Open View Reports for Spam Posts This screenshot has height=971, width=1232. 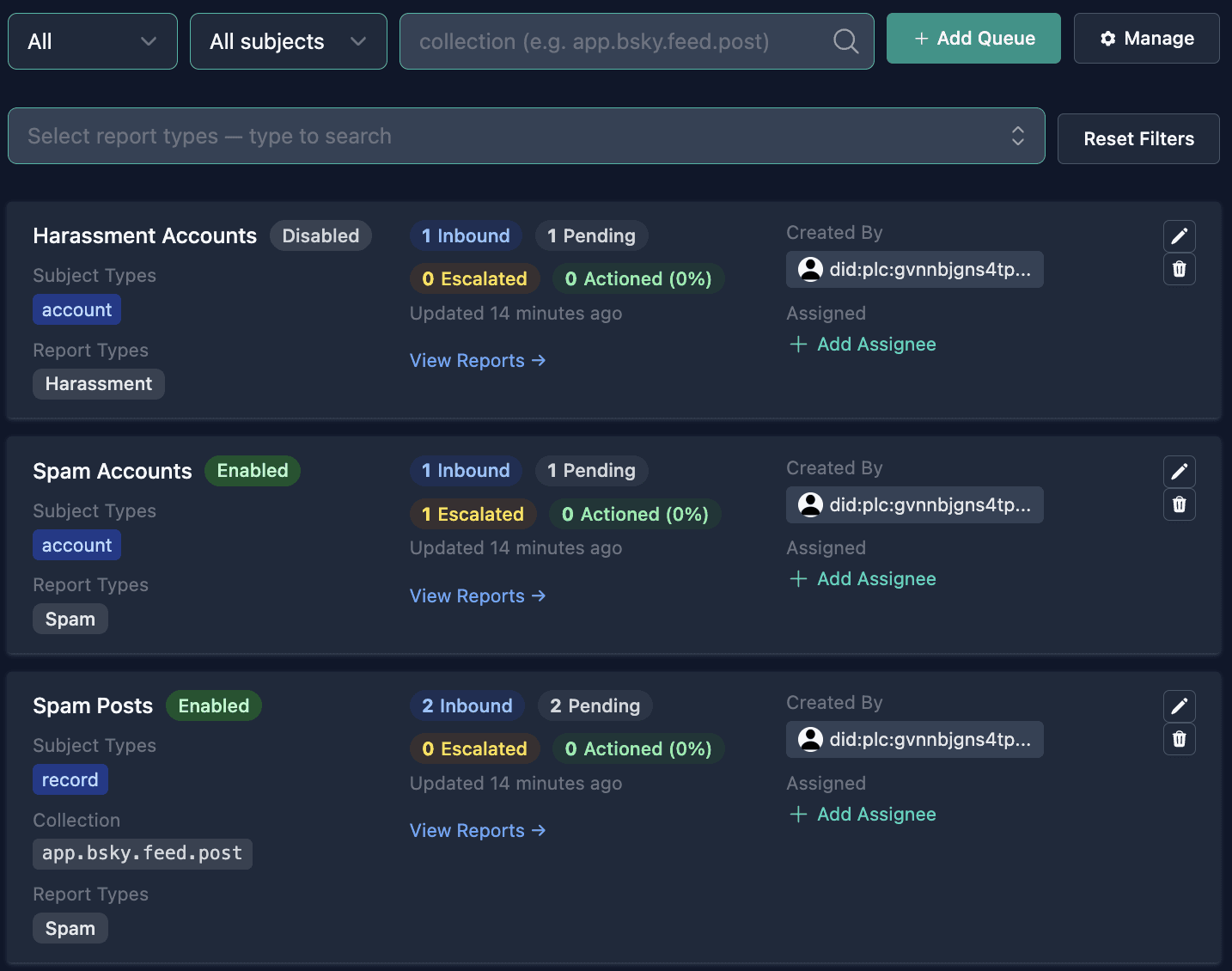point(478,831)
